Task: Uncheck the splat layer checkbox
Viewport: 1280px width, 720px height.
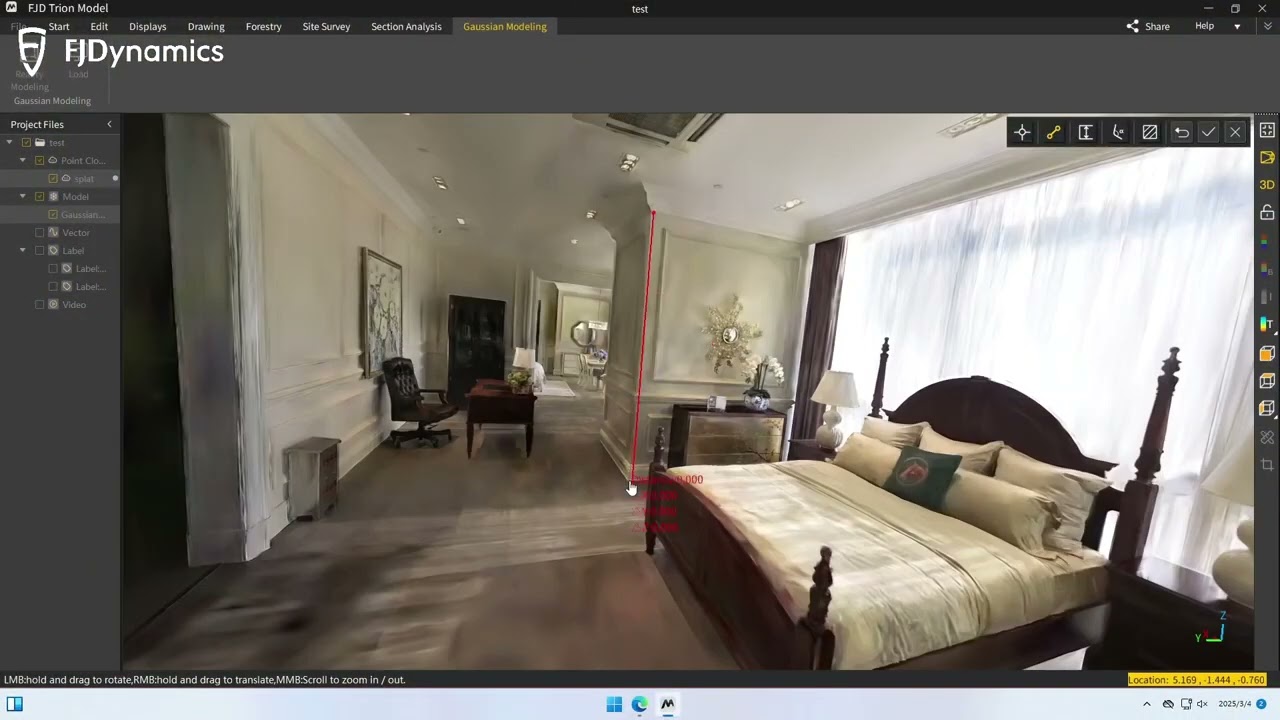Action: click(x=53, y=179)
